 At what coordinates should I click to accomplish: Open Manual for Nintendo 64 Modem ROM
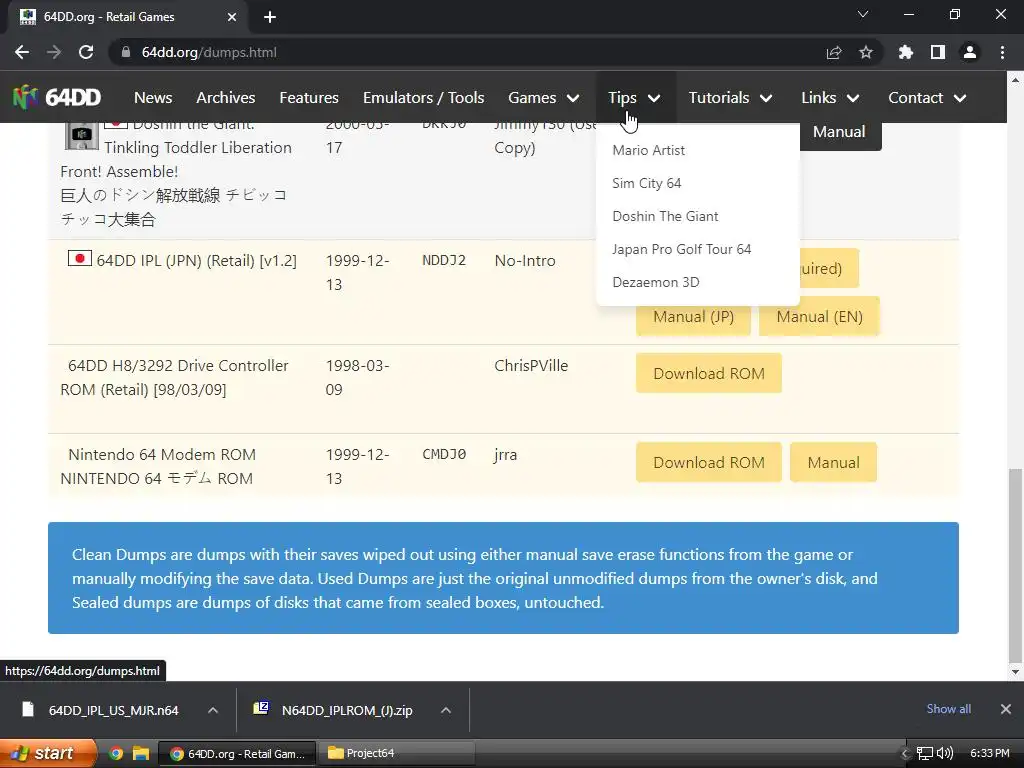click(x=833, y=462)
